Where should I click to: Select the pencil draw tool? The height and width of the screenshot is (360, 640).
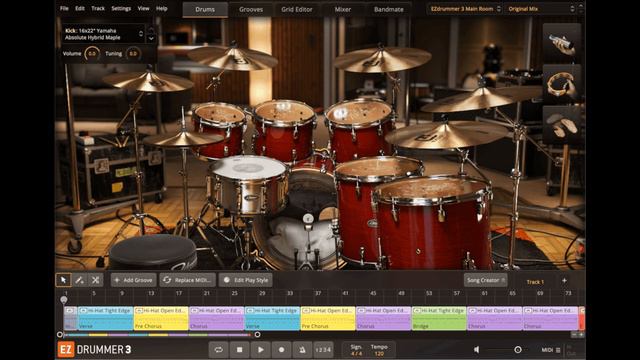79,280
